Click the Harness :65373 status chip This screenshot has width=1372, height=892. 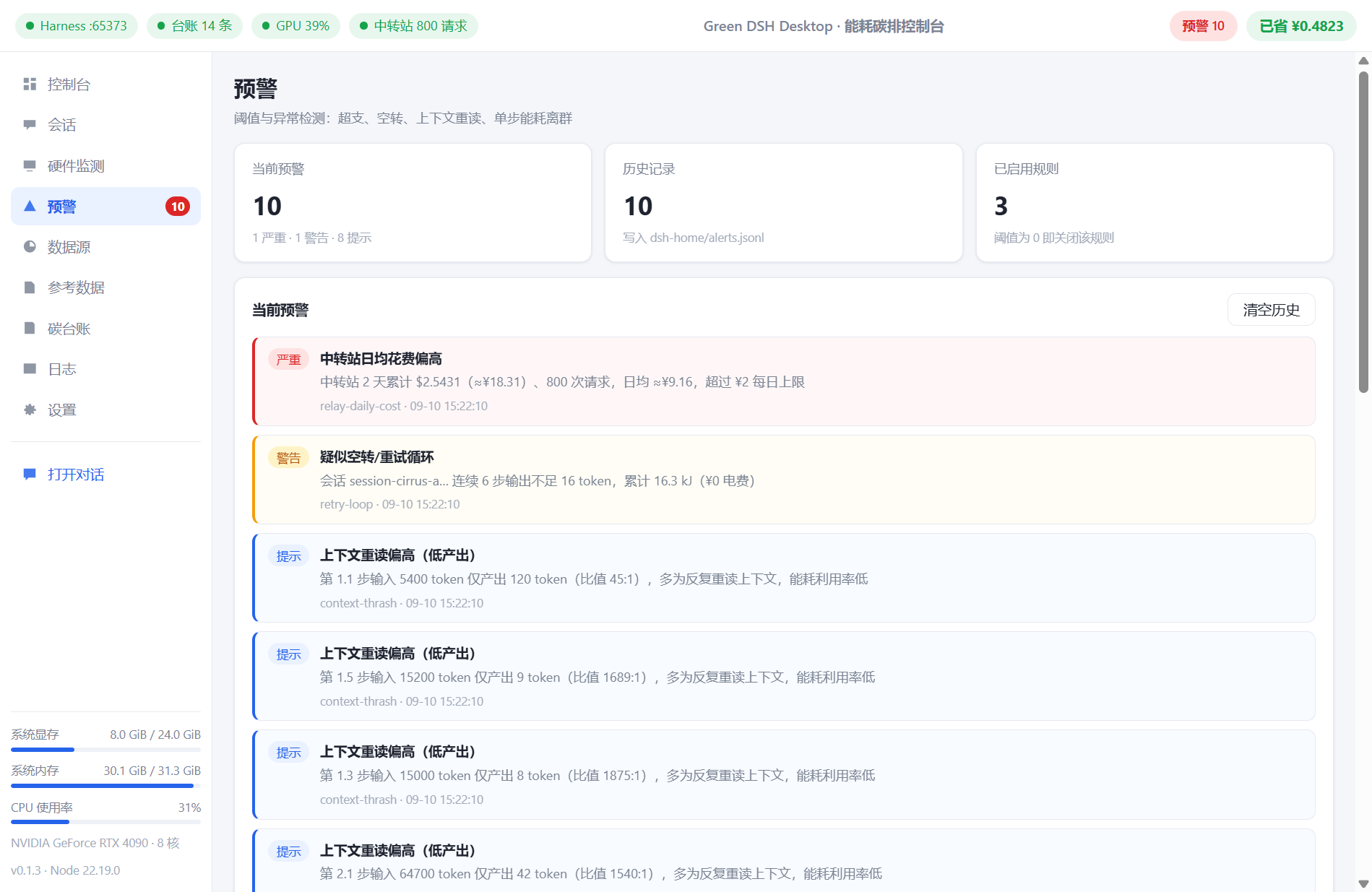77,26
